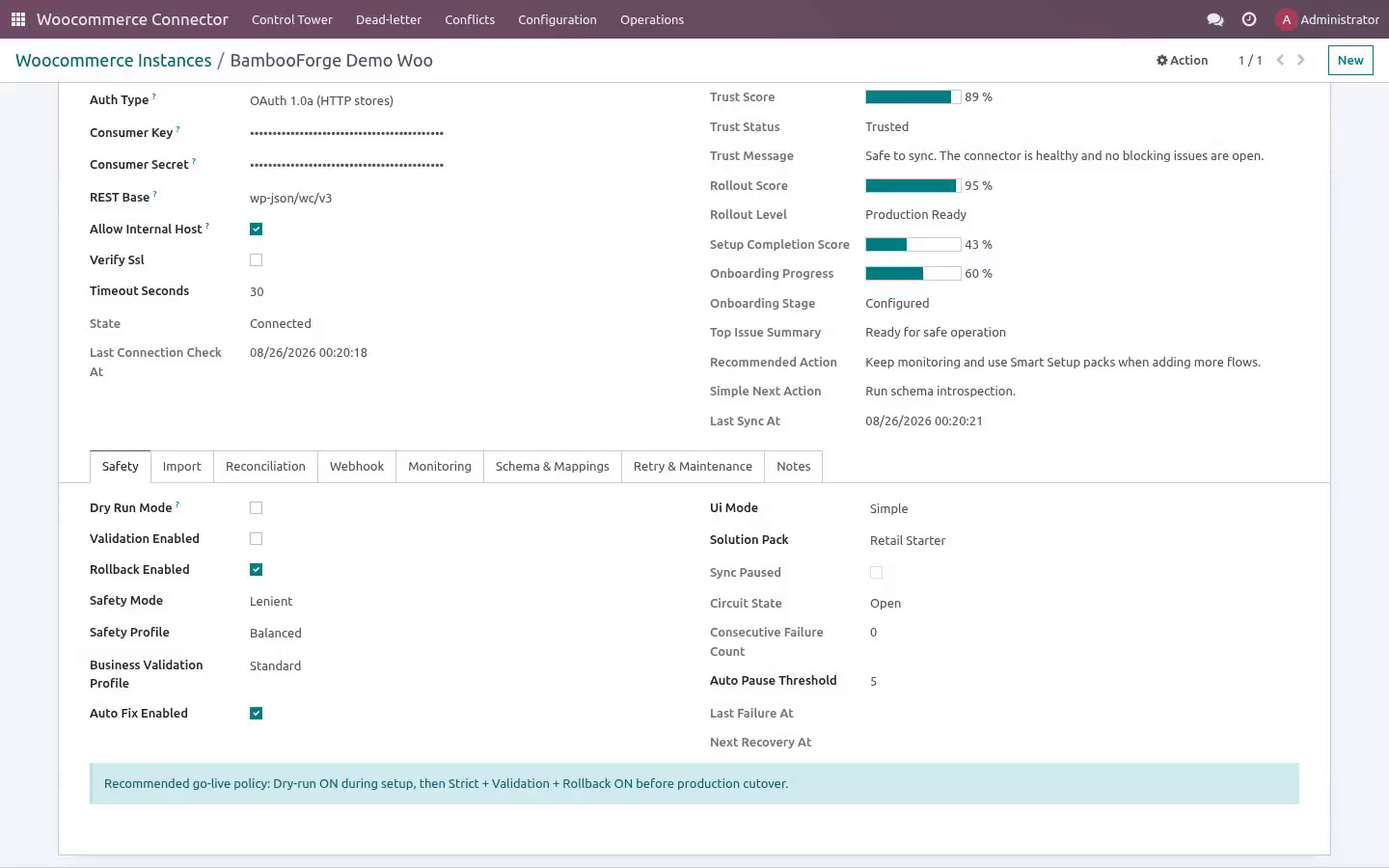
Task: Open the Action gear dropdown
Action: 1182,60
